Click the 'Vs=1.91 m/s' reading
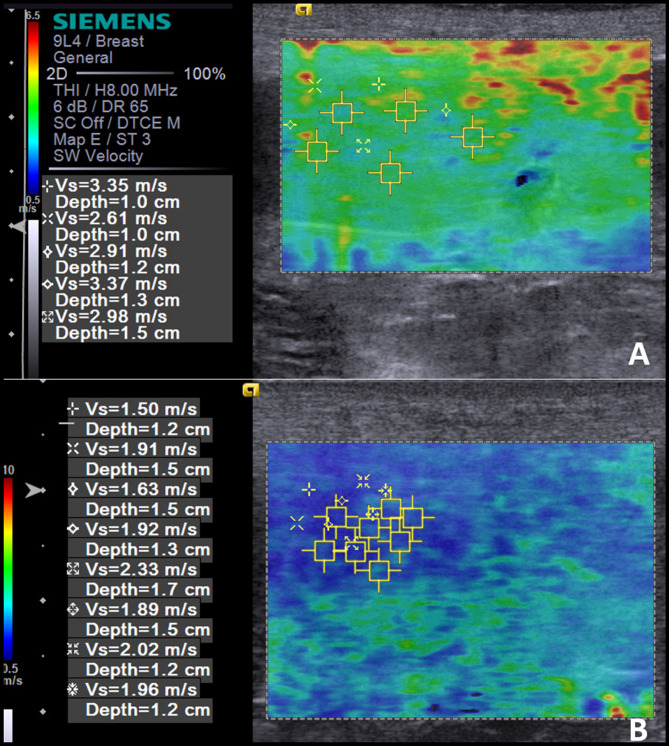This screenshot has width=669, height=746. [141, 449]
